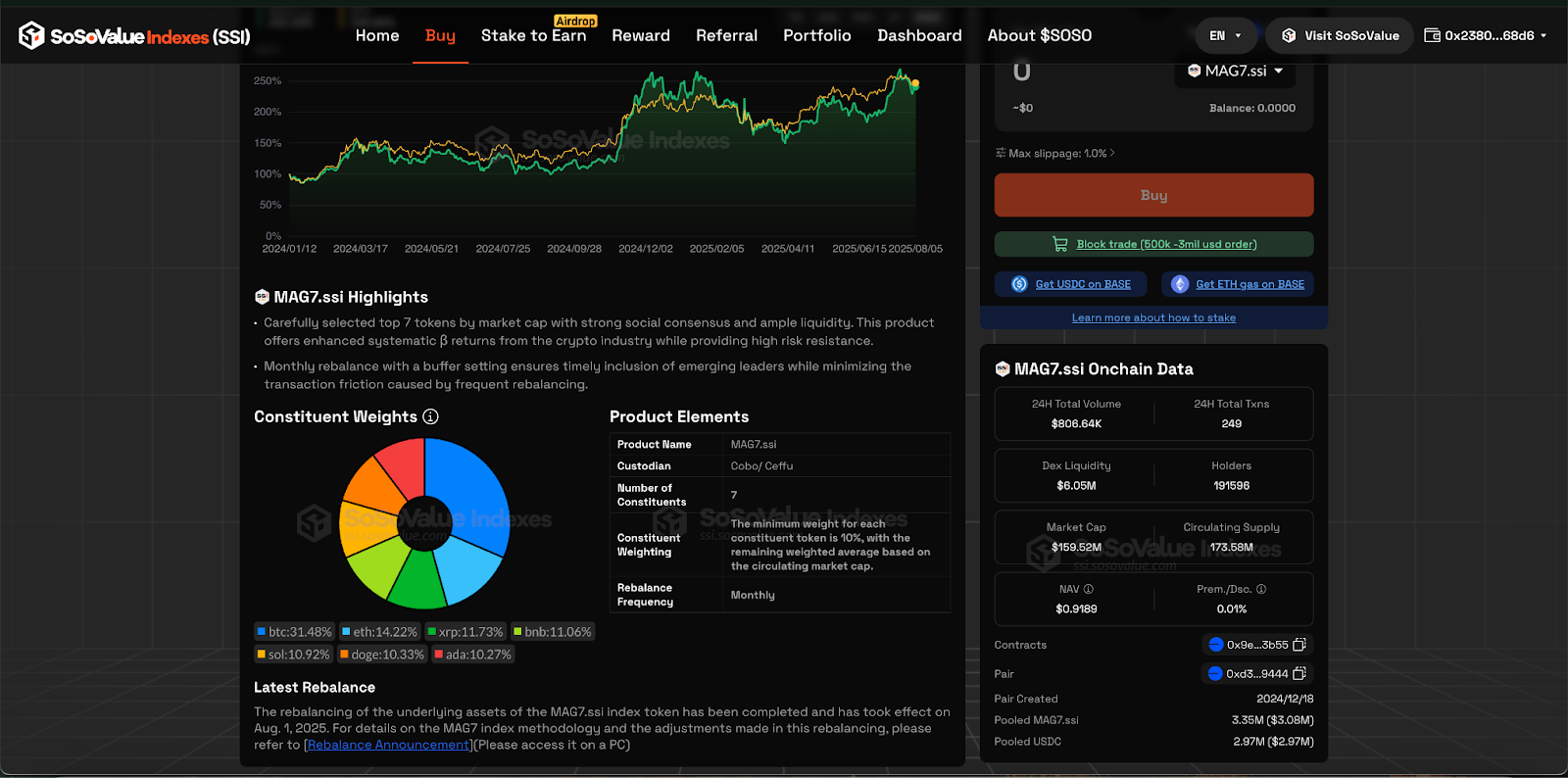Screen dimensions: 1568x778
Task: Click Pair Created date 2024/12/18
Action: pos(1285,699)
